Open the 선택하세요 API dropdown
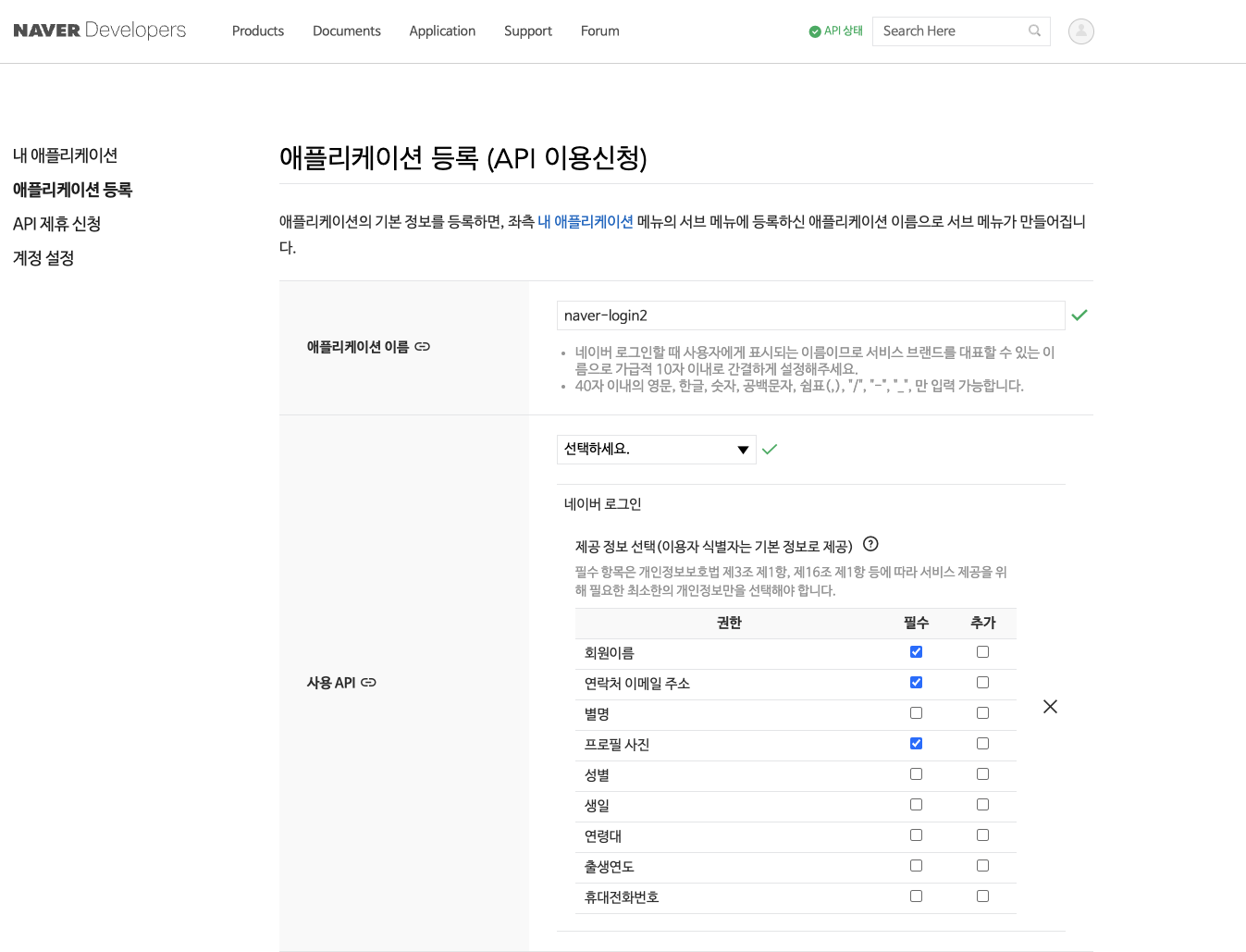This screenshot has height=952, width=1246. tap(656, 450)
